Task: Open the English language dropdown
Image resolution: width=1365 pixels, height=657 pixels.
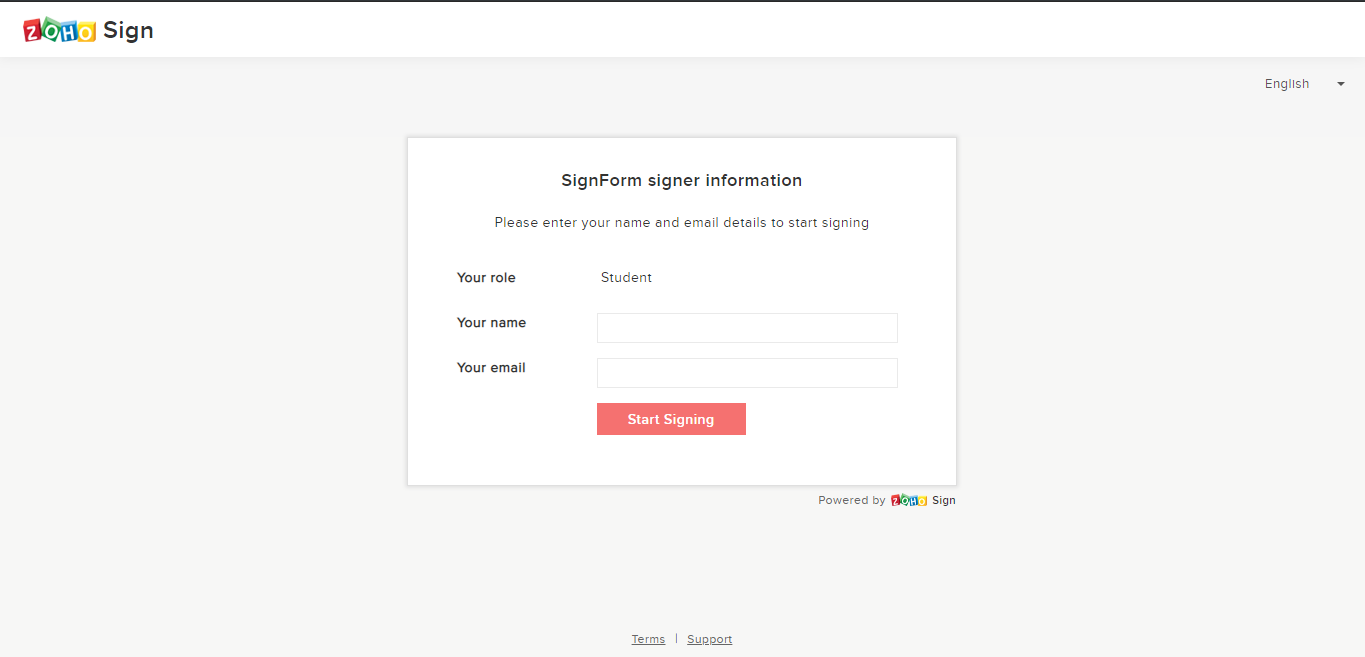Action: click(x=1304, y=84)
